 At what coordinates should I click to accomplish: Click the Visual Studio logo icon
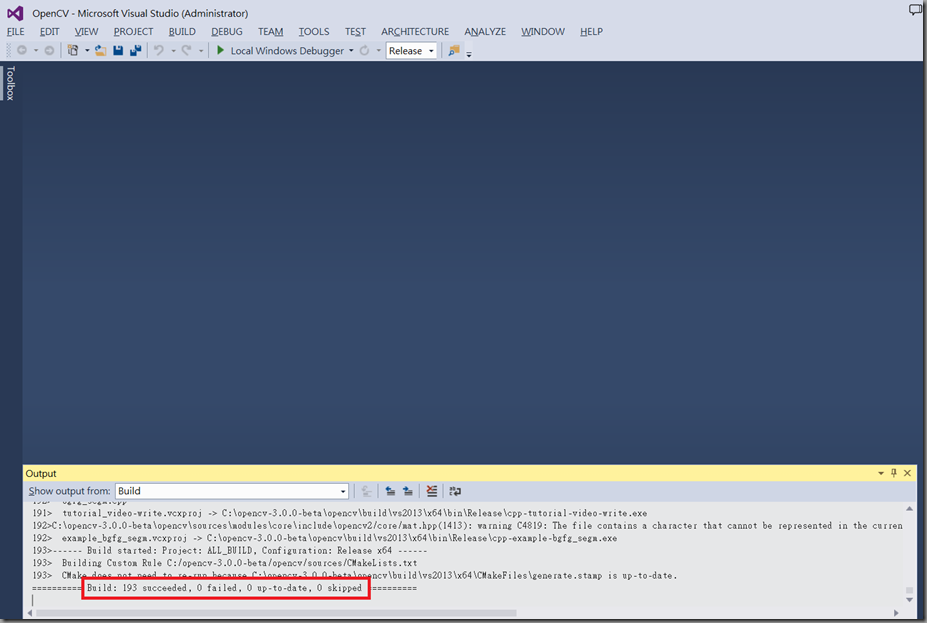click(15, 13)
